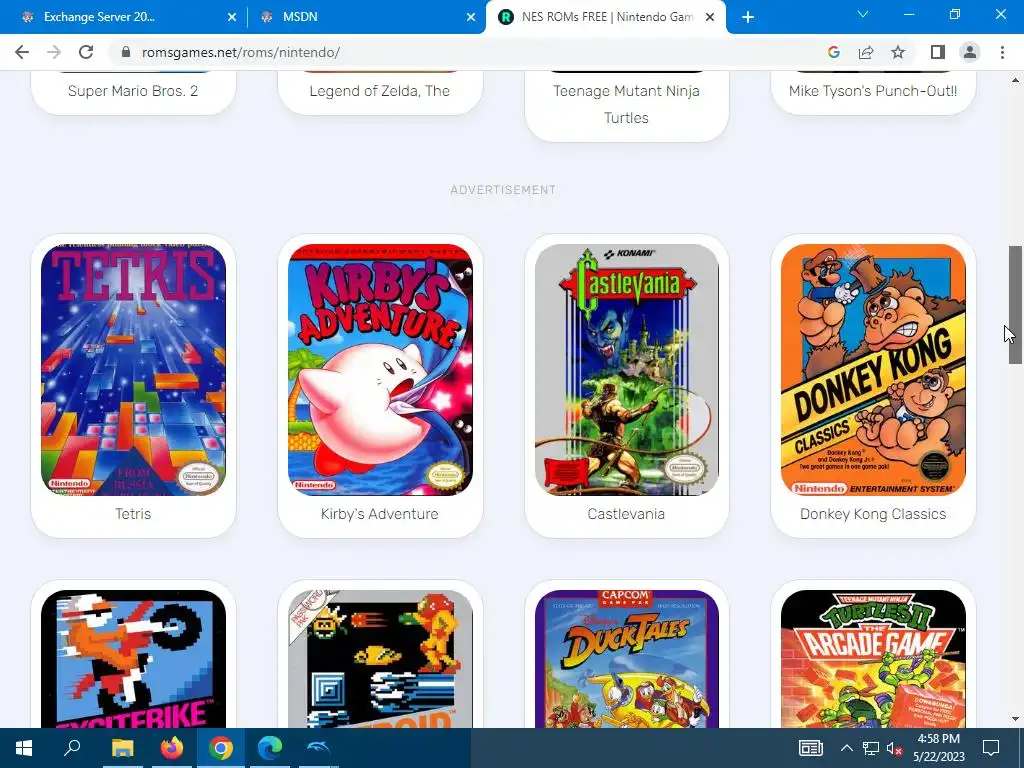Image resolution: width=1024 pixels, height=768 pixels.
Task: Open the Donkey Kong Classics cover image
Action: (x=873, y=370)
